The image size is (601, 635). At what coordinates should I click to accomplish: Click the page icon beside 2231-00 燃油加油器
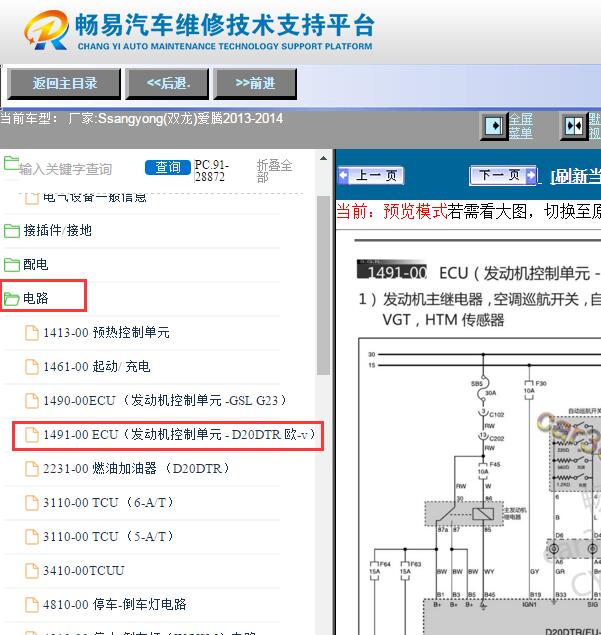click(32, 469)
